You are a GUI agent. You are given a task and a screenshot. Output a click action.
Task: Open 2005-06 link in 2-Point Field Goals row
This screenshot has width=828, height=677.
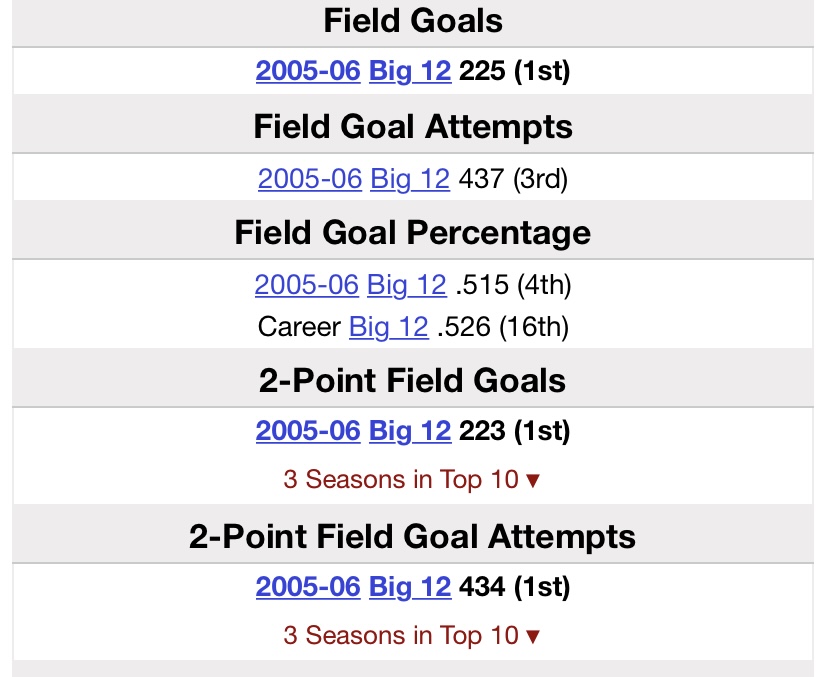(308, 431)
